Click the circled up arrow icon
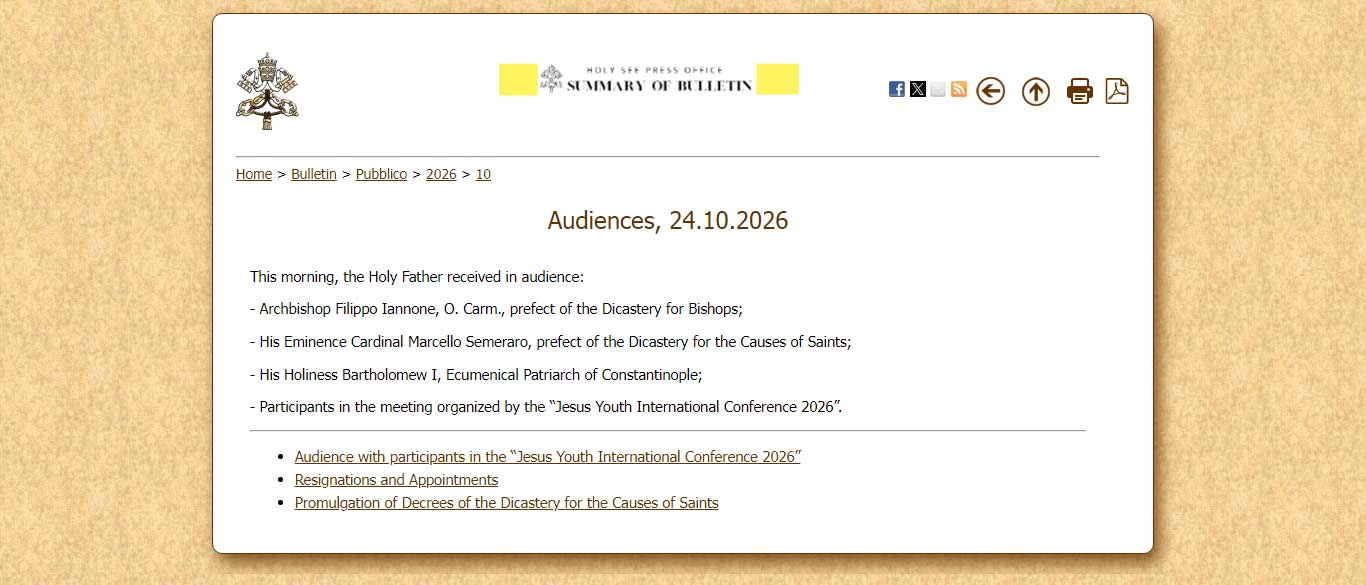Viewport: 1366px width, 585px height. coord(1036,92)
